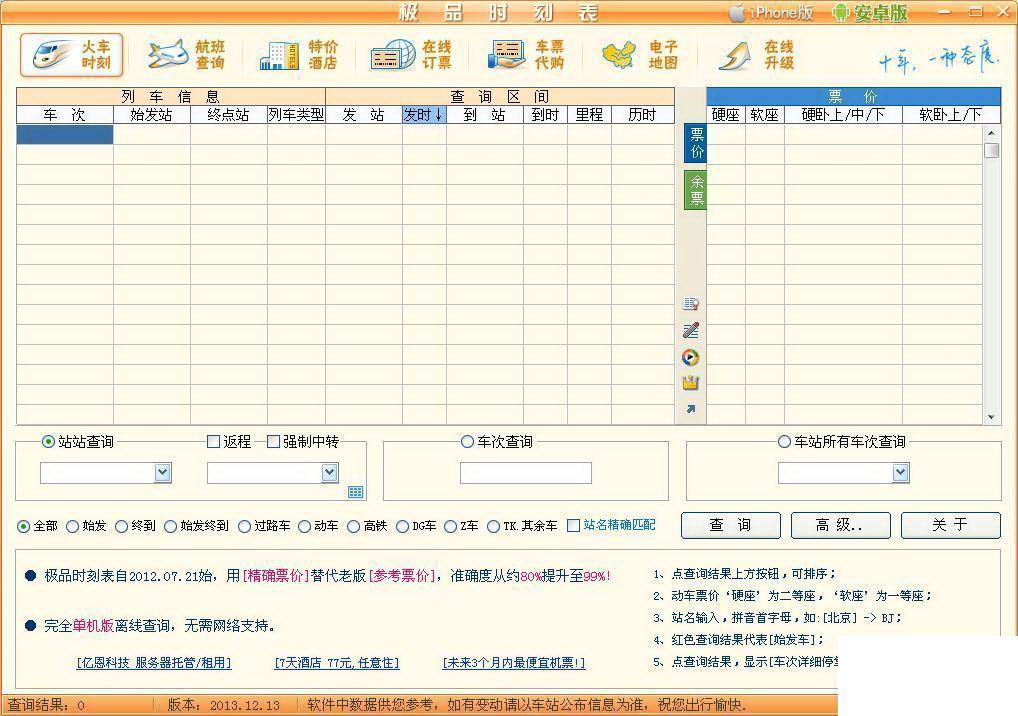Click the 高级.. advanced button
This screenshot has width=1018, height=716.
pyautogui.click(x=840, y=525)
